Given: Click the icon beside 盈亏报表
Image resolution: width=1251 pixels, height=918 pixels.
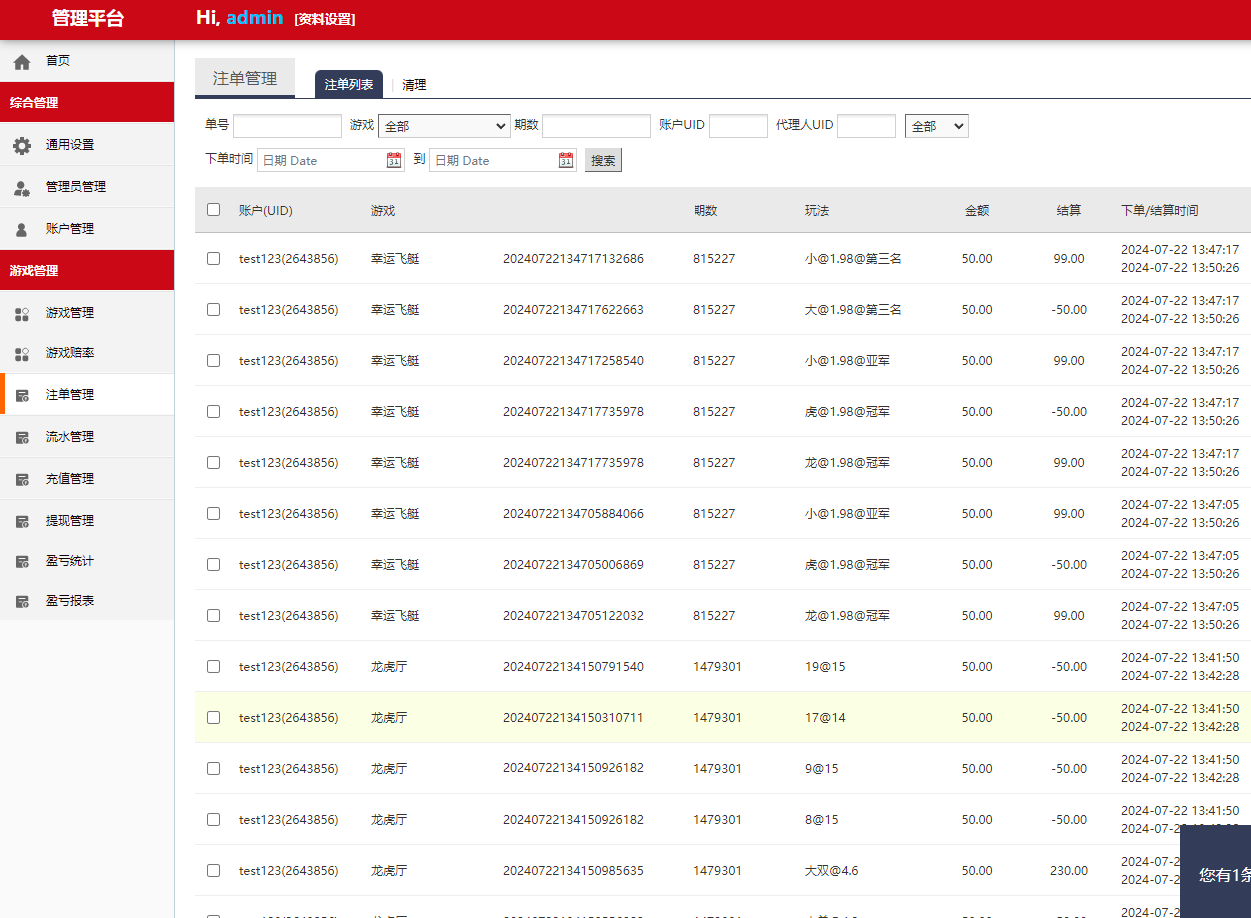Looking at the screenshot, I should [22, 601].
